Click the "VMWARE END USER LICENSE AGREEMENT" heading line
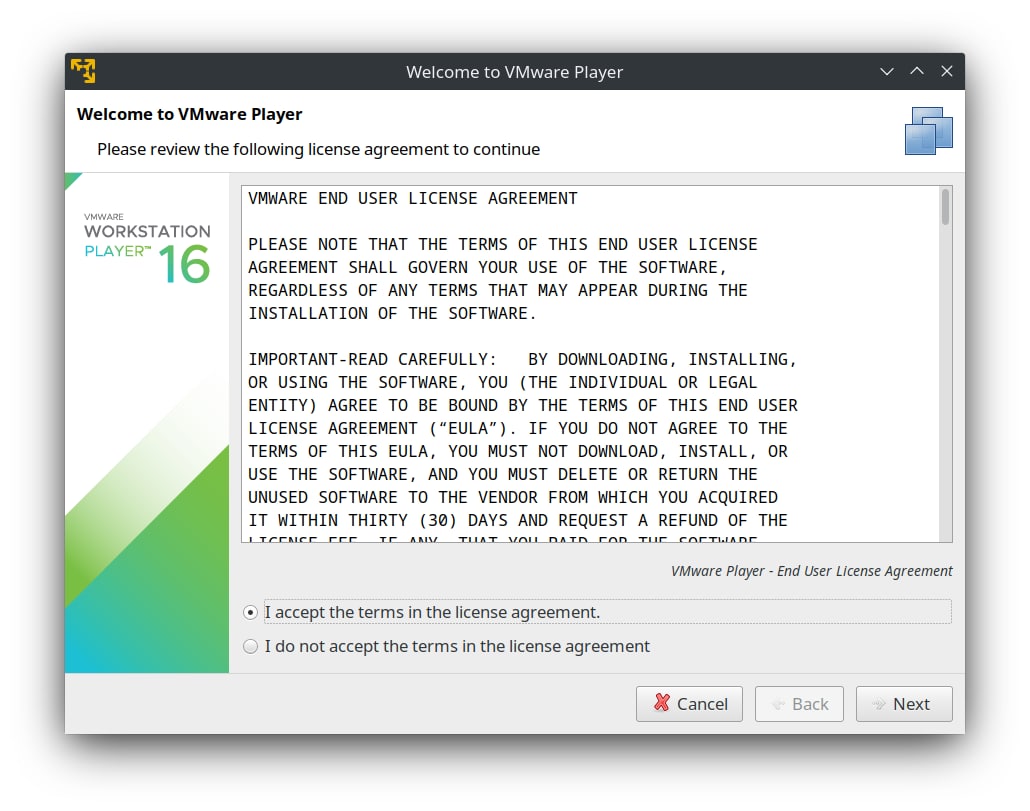This screenshot has height=811, width=1030. [413, 198]
